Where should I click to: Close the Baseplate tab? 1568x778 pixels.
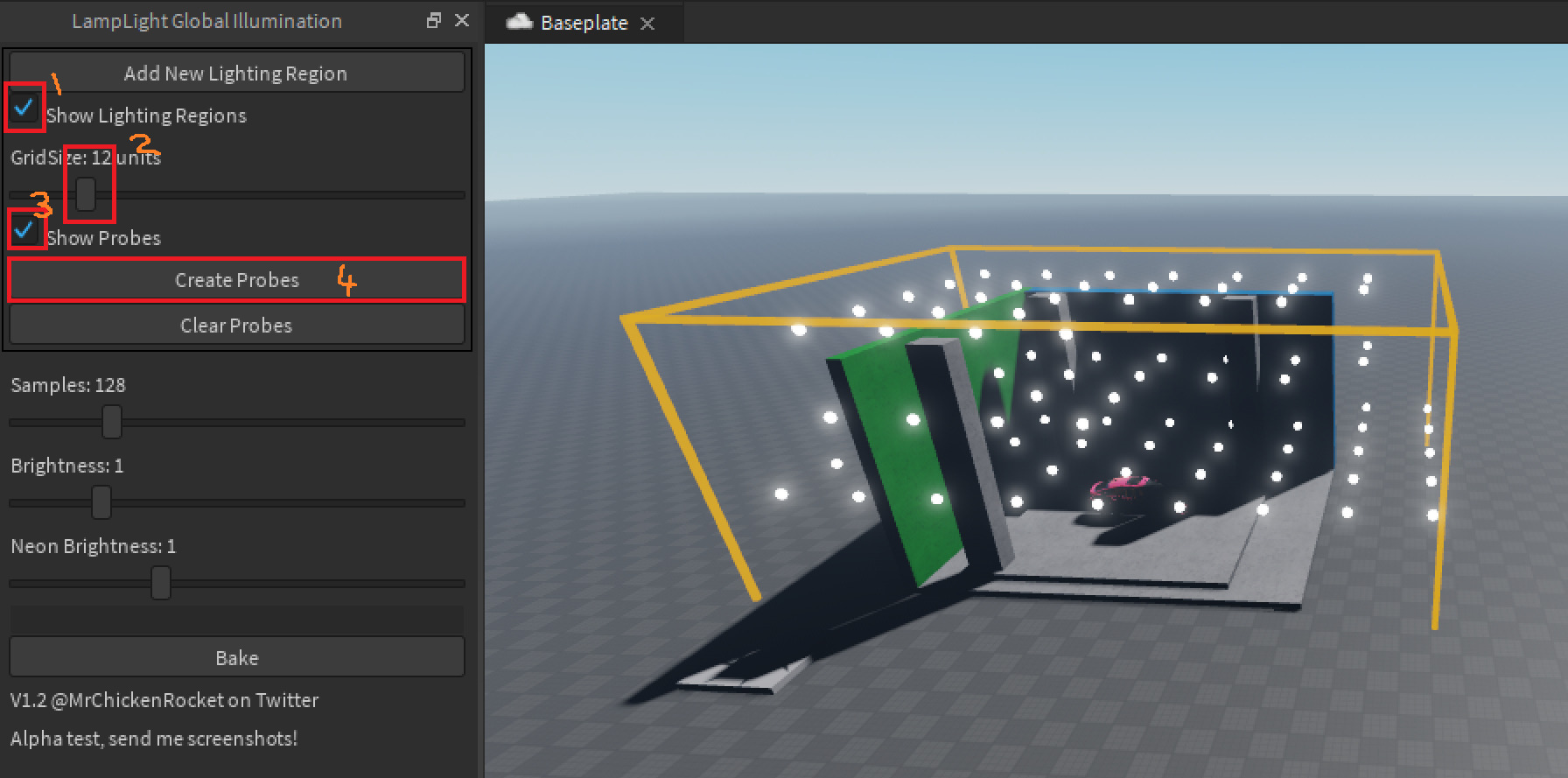tap(647, 24)
